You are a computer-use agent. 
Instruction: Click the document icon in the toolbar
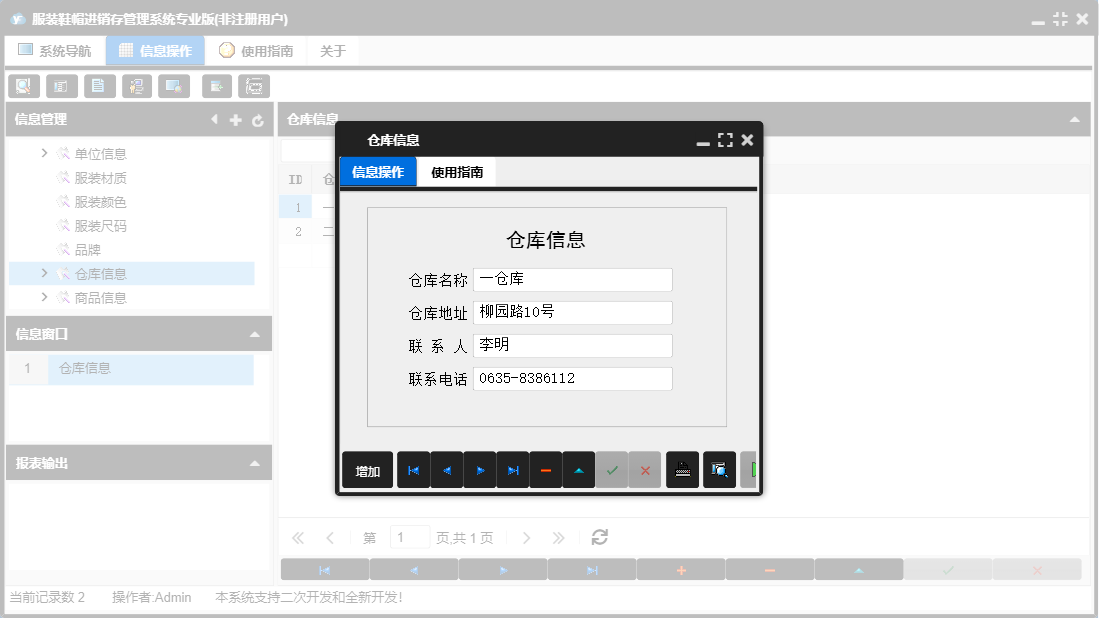click(99, 86)
